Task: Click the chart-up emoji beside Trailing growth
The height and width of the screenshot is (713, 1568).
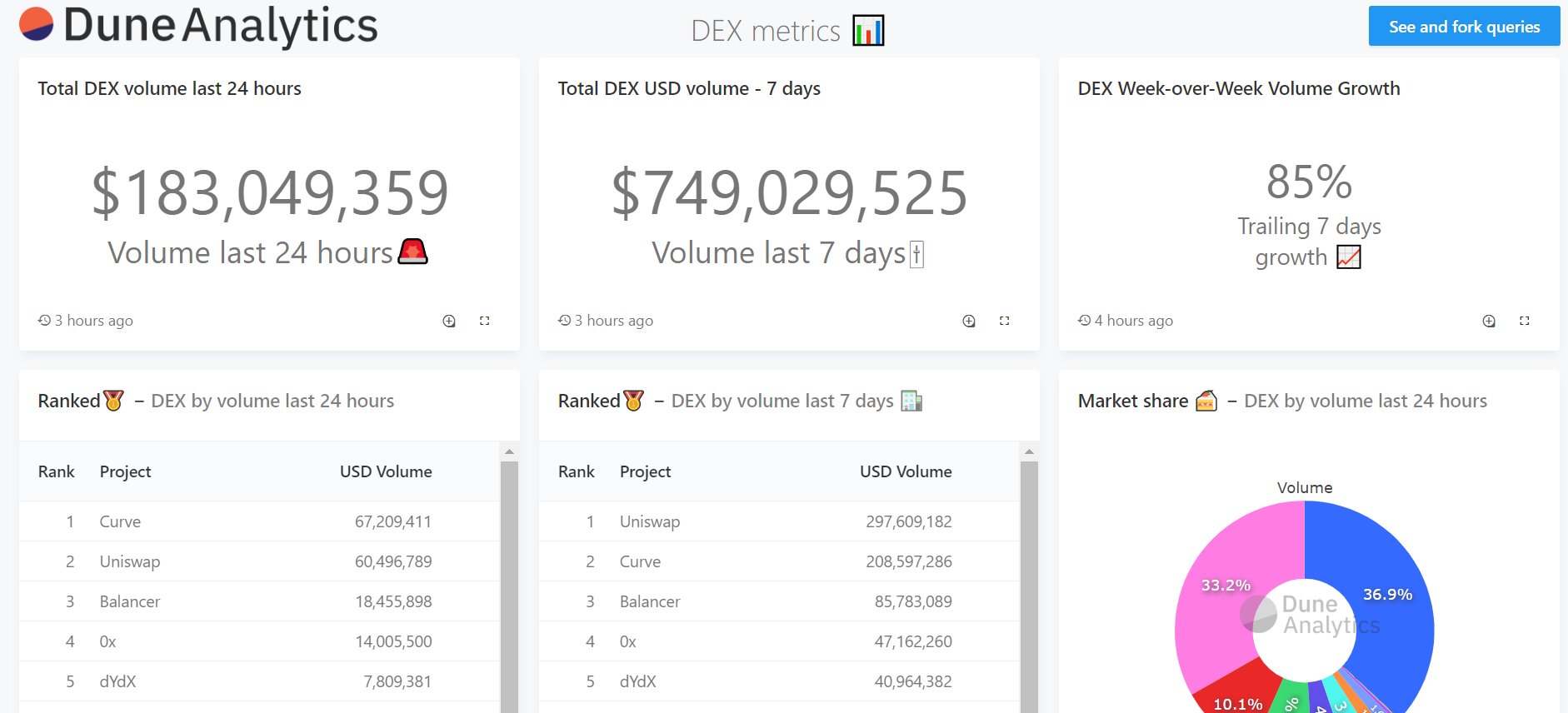Action: (x=1349, y=257)
